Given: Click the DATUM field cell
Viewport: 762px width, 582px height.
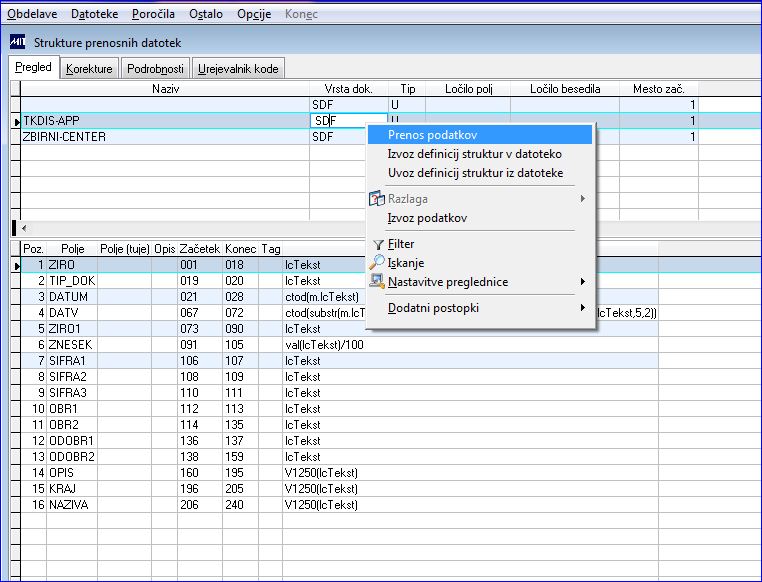Looking at the screenshot, I should click(72, 297).
